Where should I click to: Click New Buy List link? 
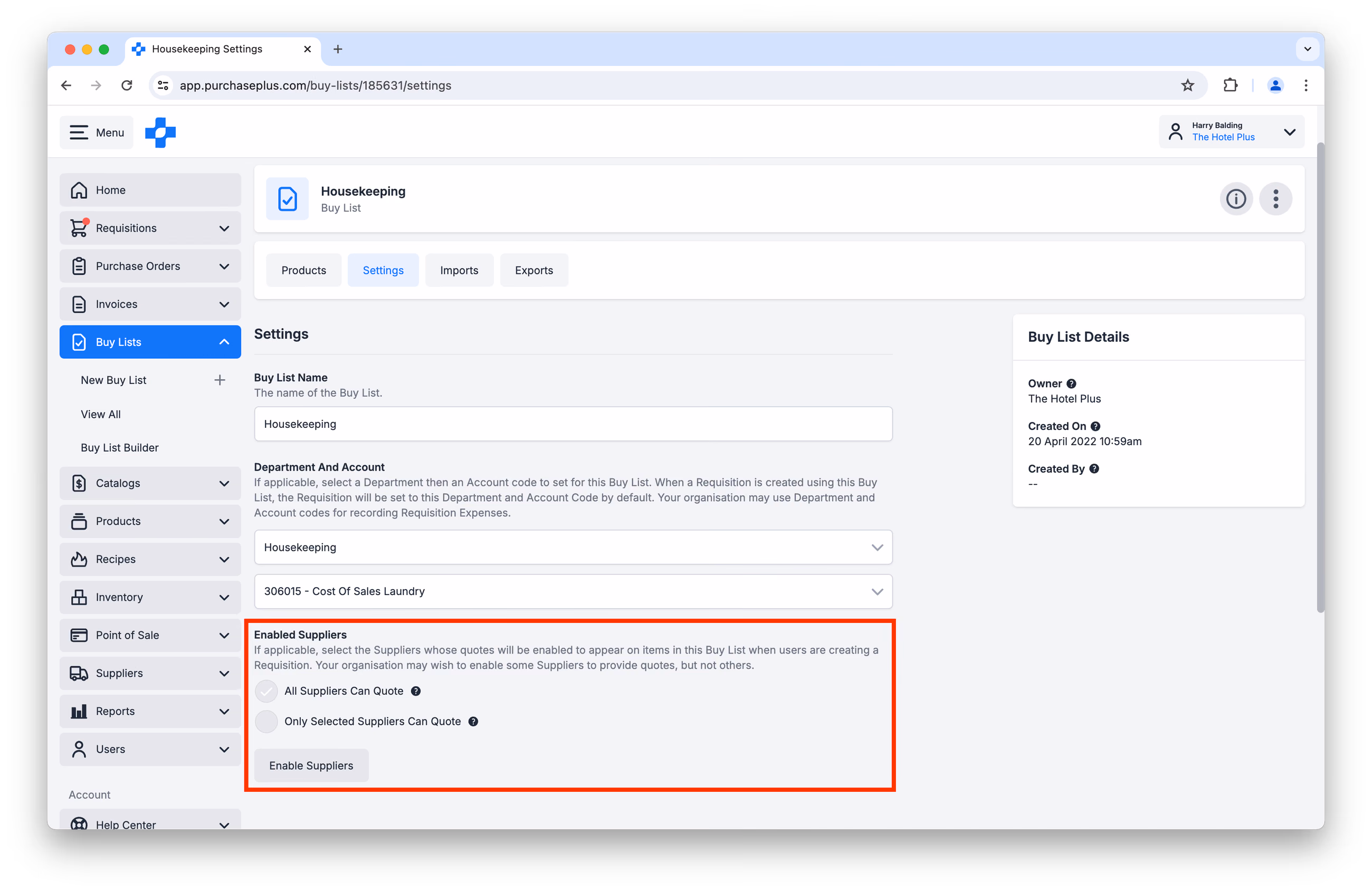click(113, 380)
